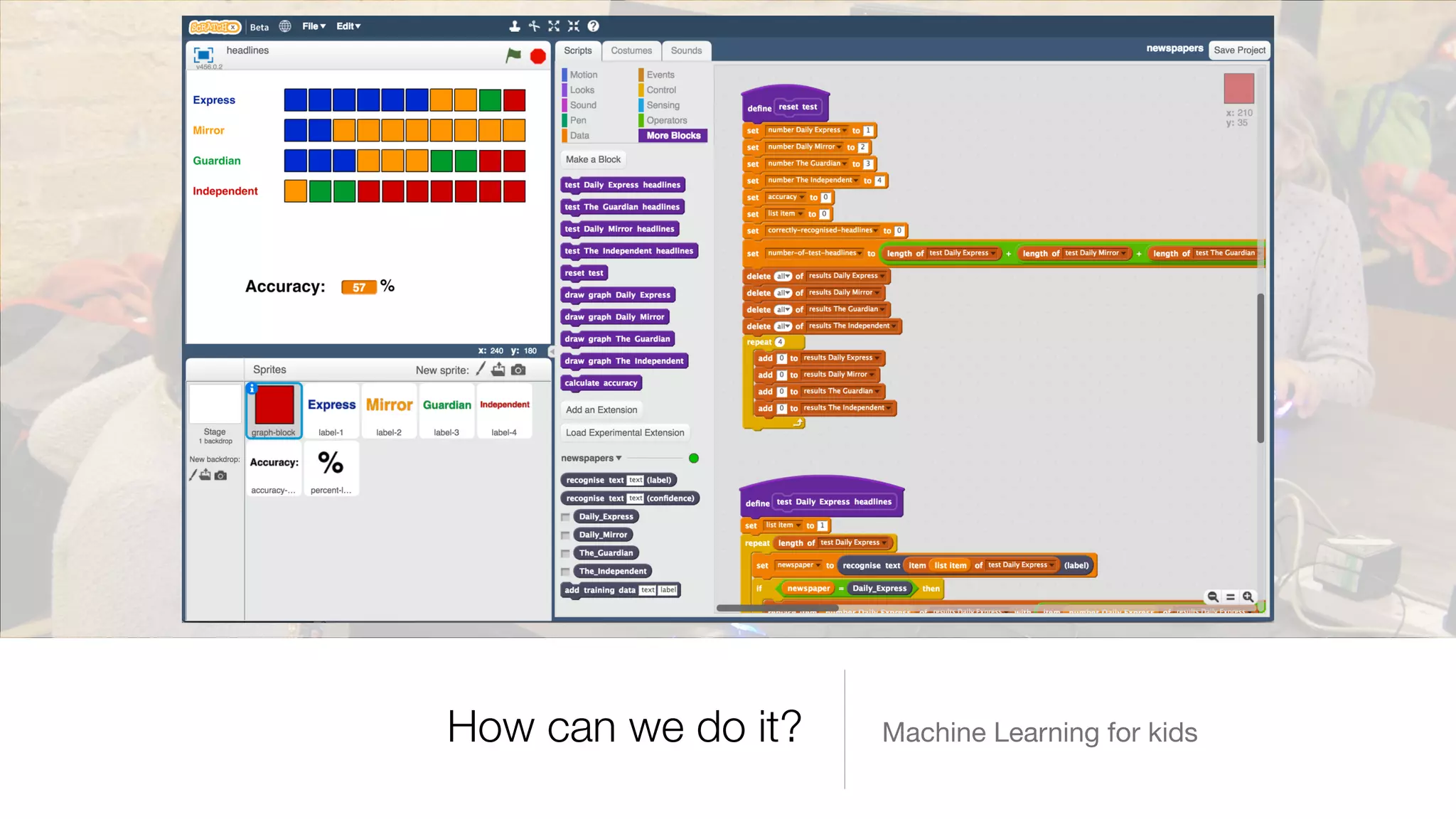Select the Motion block category
Viewport: 1456px width, 819px height.
point(583,75)
